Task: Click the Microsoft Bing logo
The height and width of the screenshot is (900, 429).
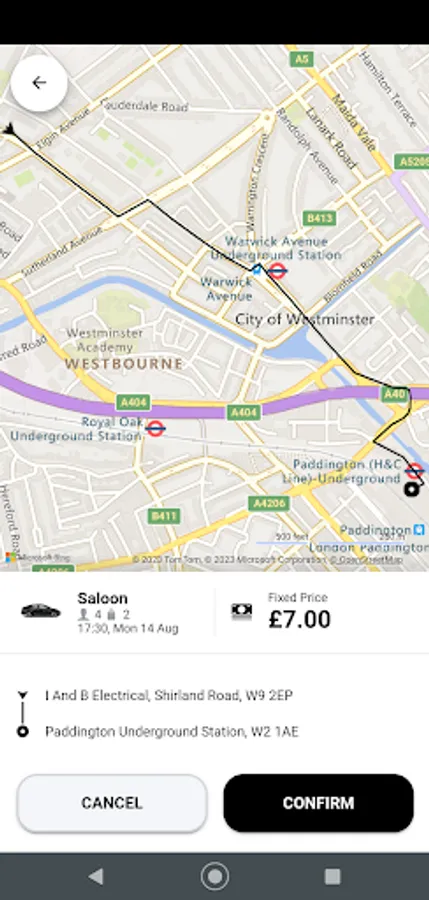Action: coord(29,557)
